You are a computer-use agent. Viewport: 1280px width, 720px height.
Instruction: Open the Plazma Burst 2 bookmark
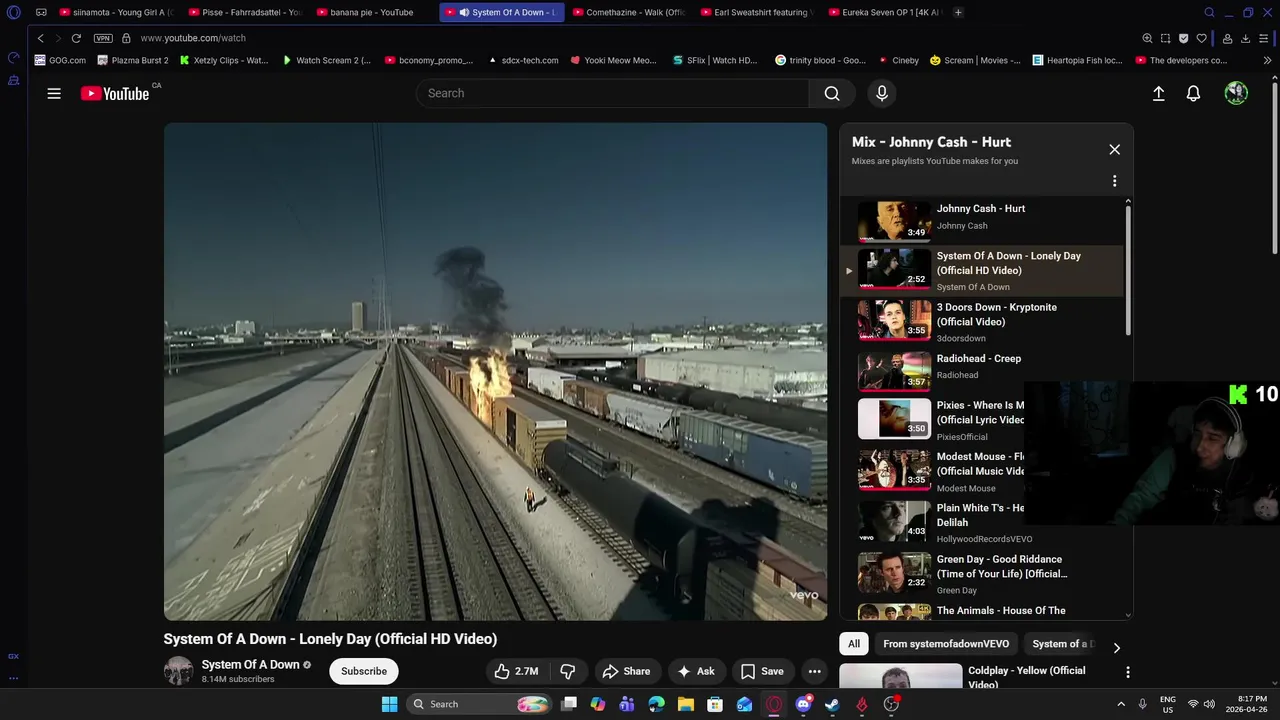(x=133, y=60)
